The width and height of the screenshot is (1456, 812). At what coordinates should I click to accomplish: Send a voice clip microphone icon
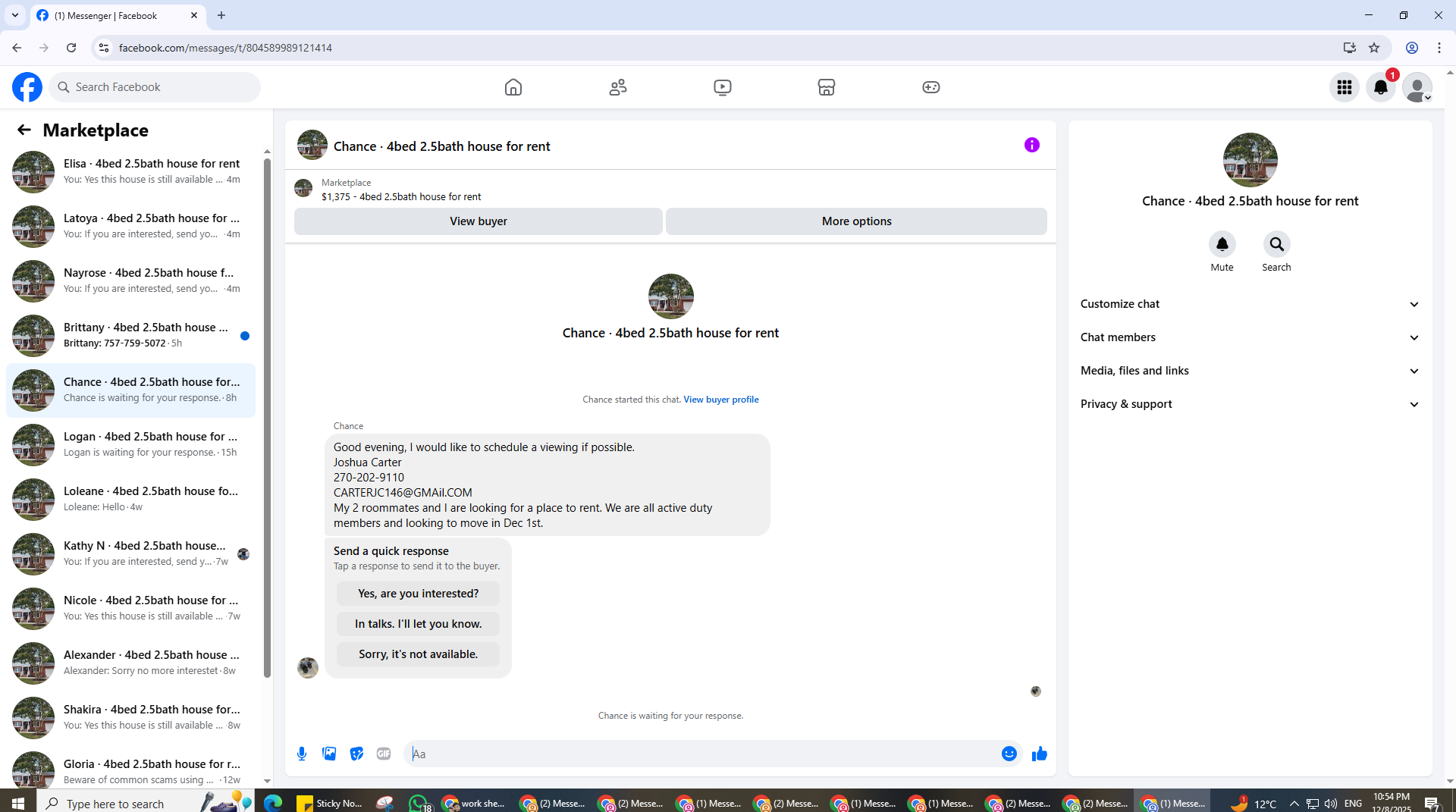302,754
